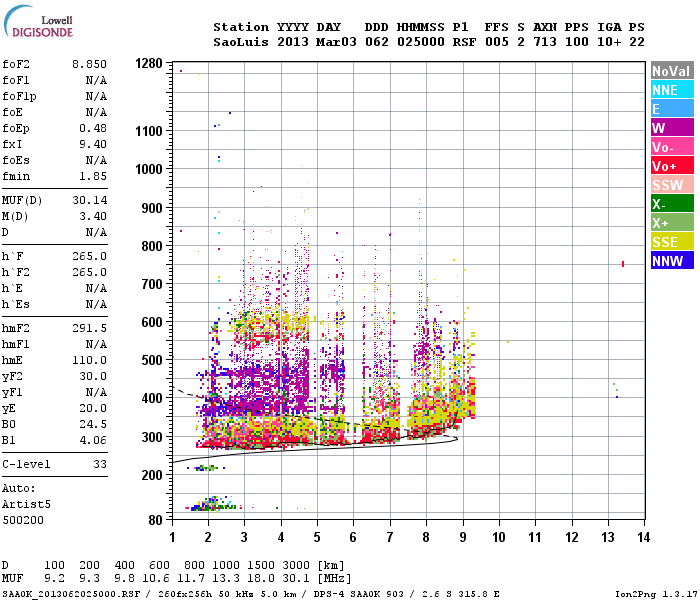Click the 300 km y-axis label
This screenshot has width=700, height=600.
[152, 437]
